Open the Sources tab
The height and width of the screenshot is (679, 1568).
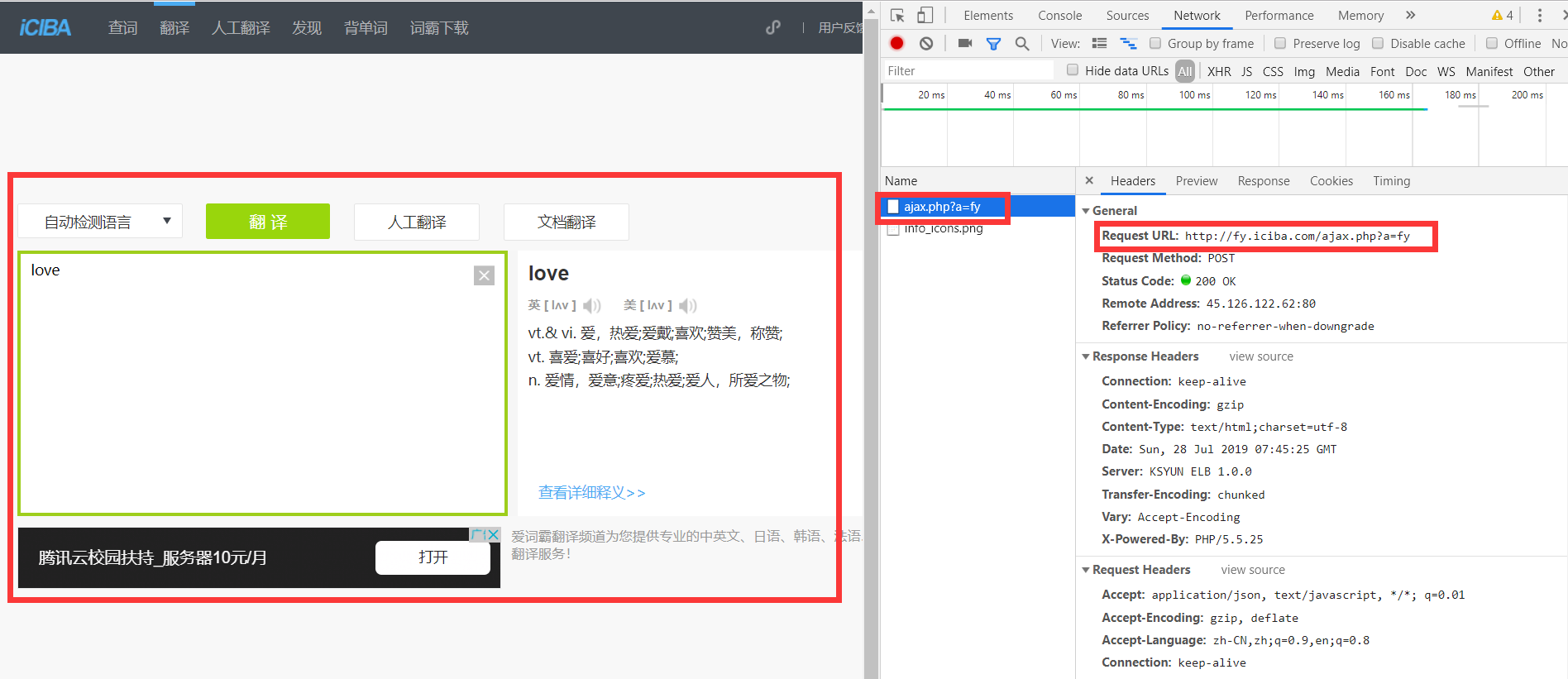[1128, 15]
